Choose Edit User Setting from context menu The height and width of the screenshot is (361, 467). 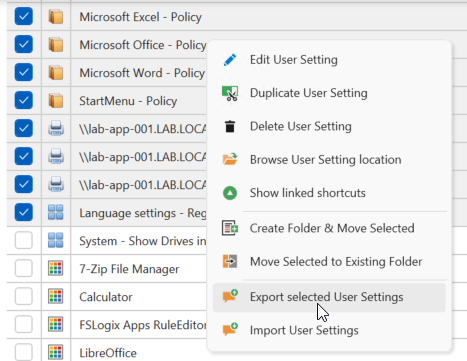coord(329,60)
